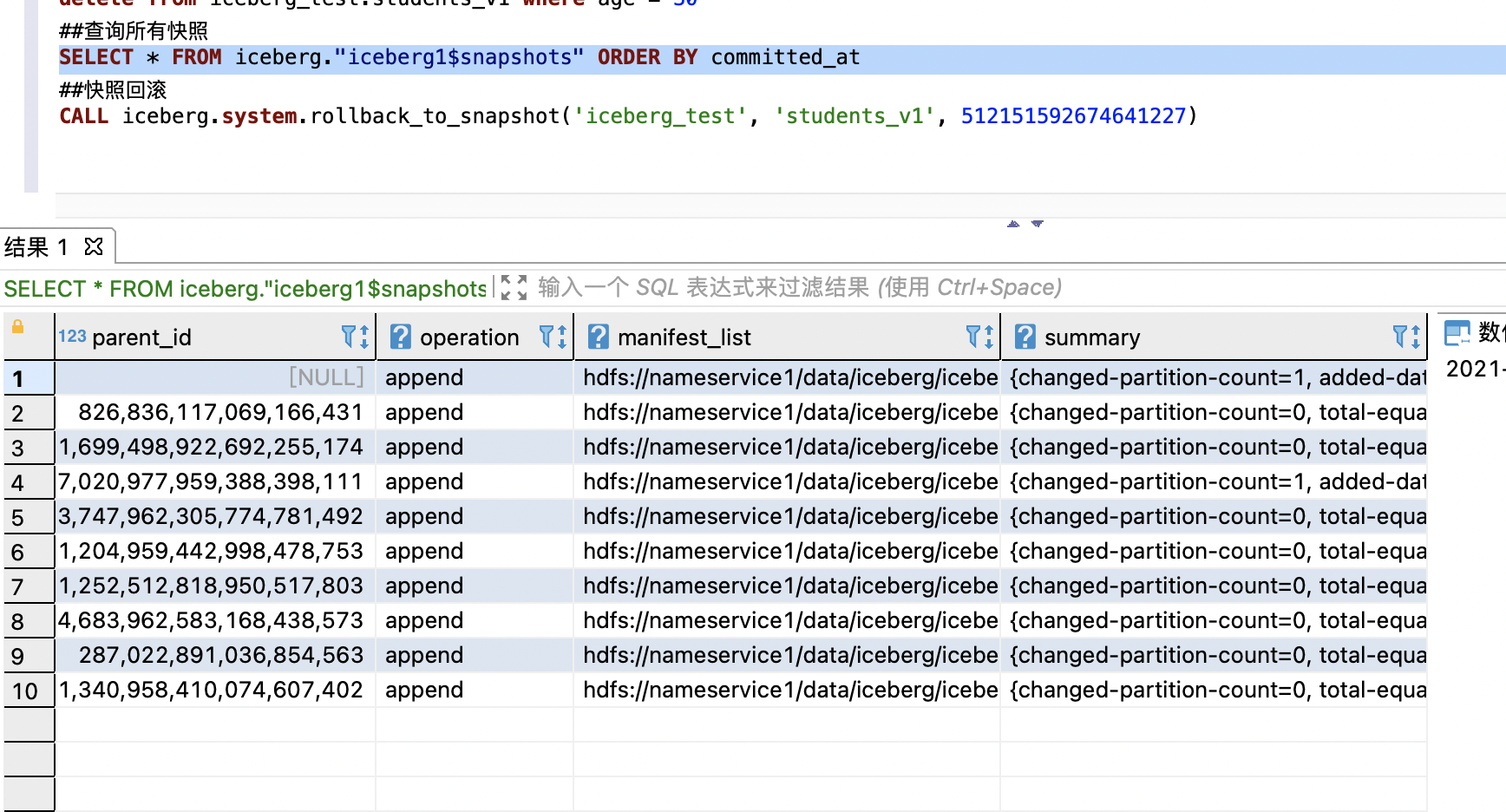Select row 1 header
Viewport: 1506px width, 812px height.
point(29,378)
